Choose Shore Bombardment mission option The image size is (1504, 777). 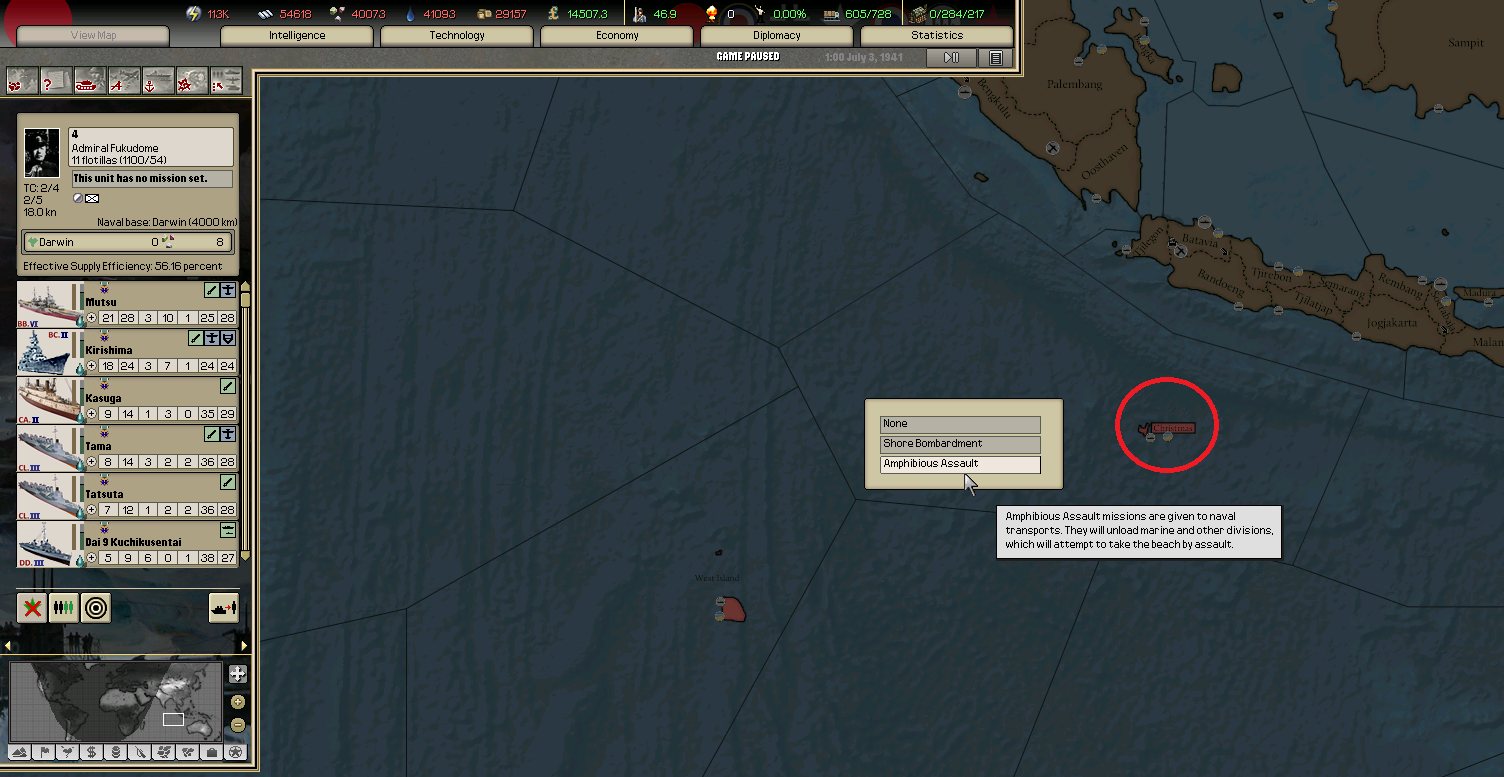click(x=960, y=444)
